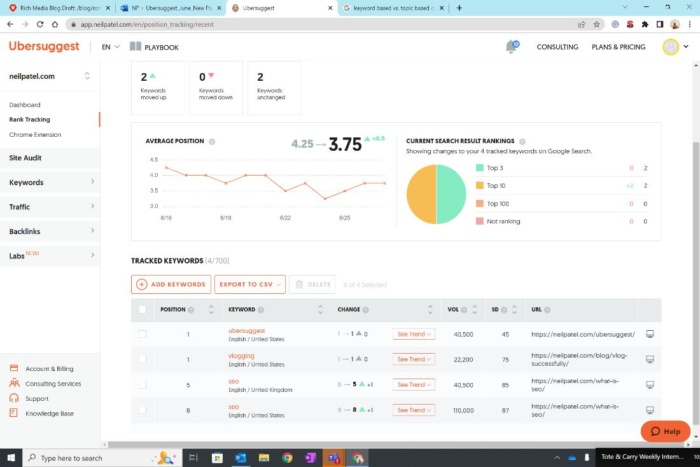The width and height of the screenshot is (700, 467).
Task: Click the Change column info icon
Action: [x=366, y=310]
